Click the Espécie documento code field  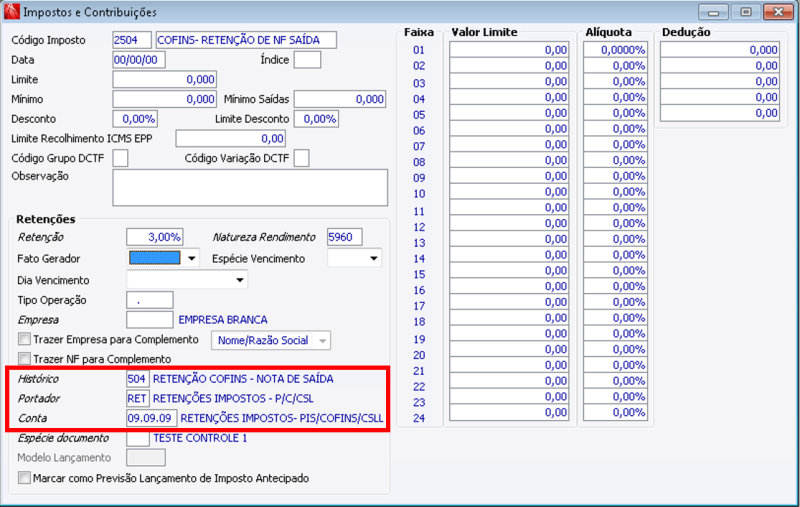[138, 438]
